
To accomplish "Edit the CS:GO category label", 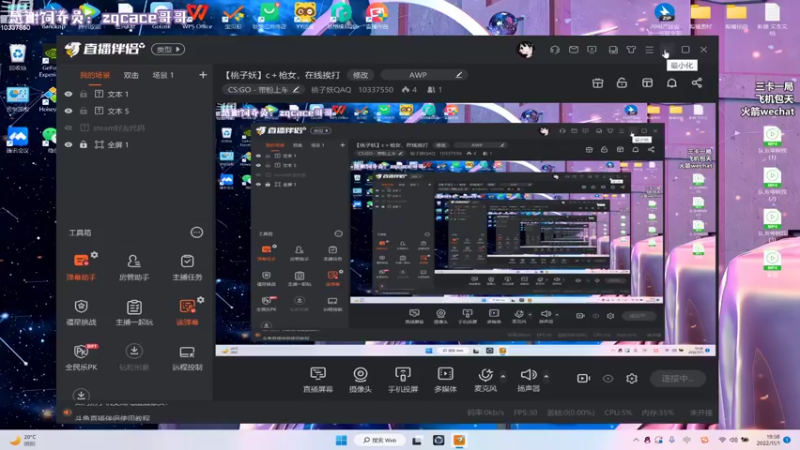I will tap(263, 90).
